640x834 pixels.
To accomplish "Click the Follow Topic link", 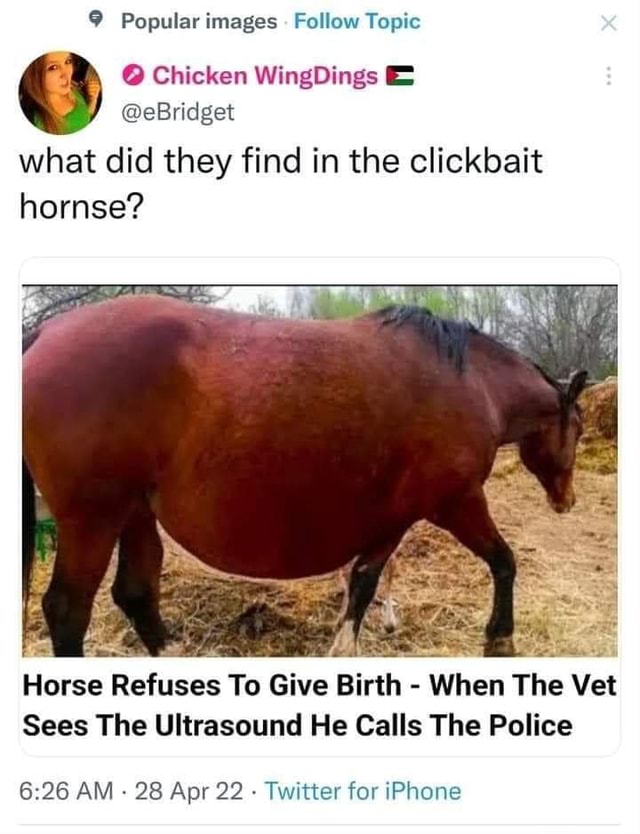I will (357, 21).
